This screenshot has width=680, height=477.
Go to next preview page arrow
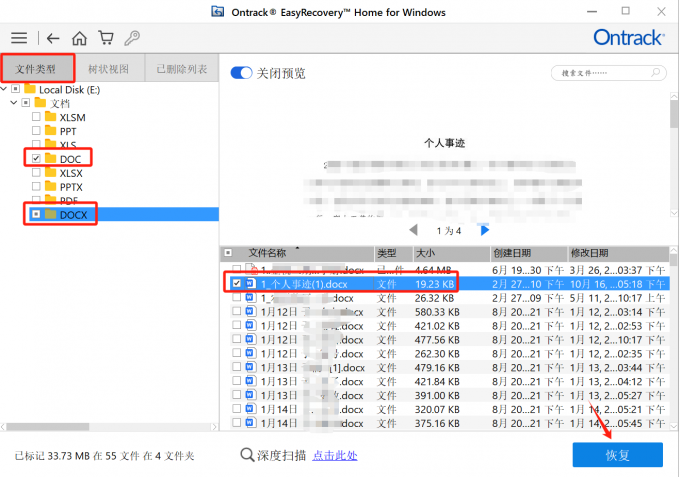point(485,230)
